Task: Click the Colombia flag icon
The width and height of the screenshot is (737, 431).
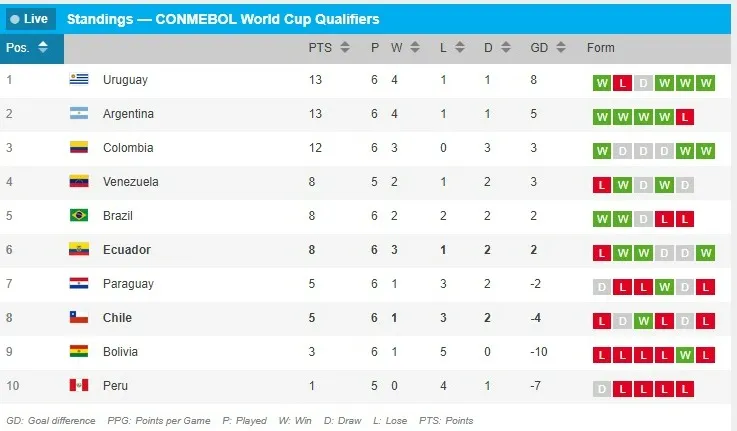Action: (79, 148)
